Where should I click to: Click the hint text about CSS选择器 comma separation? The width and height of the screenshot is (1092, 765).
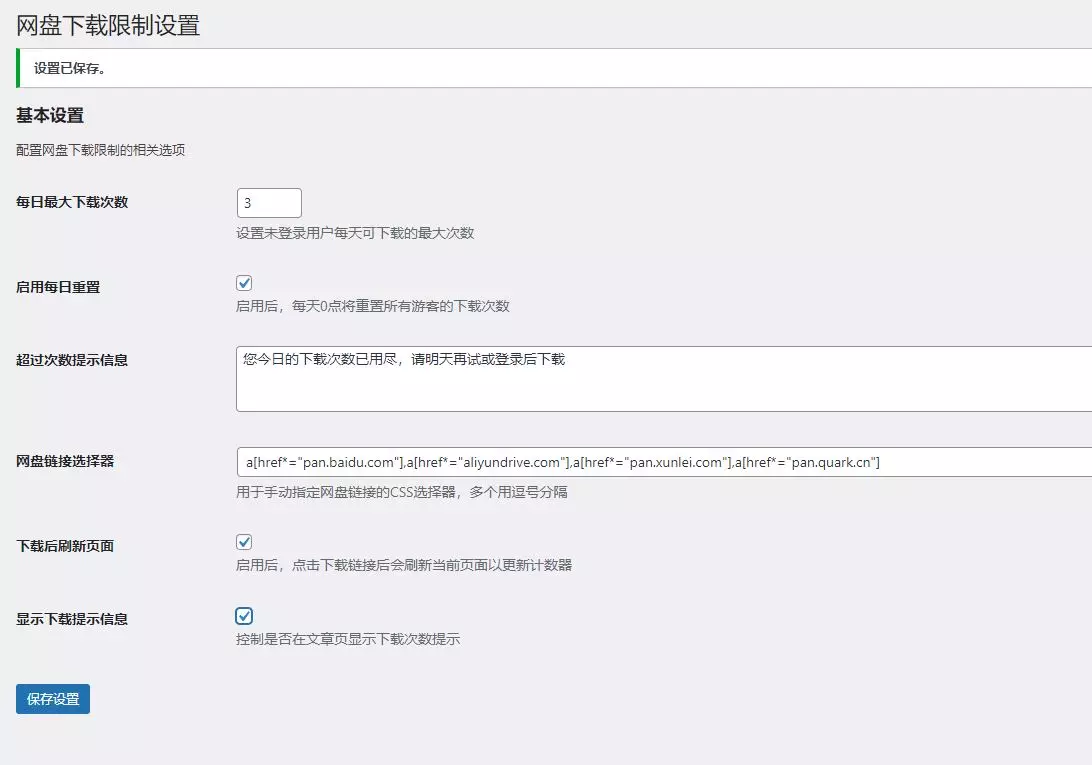[x=402, y=492]
